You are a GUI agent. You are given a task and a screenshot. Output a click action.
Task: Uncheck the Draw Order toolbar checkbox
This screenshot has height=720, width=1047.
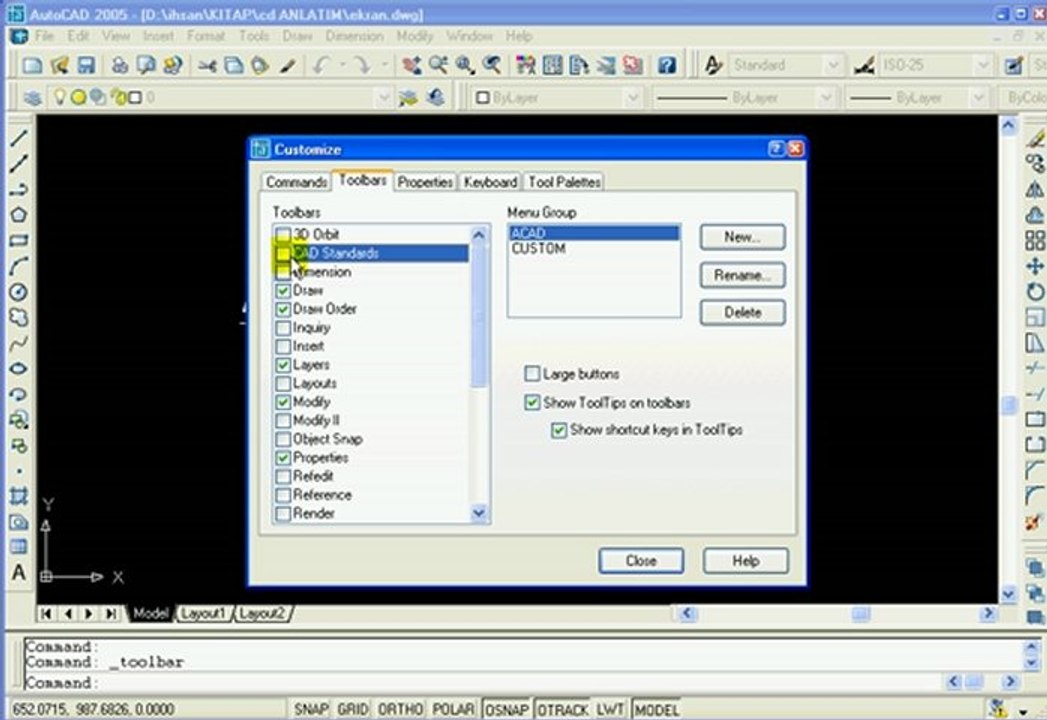[x=283, y=309]
